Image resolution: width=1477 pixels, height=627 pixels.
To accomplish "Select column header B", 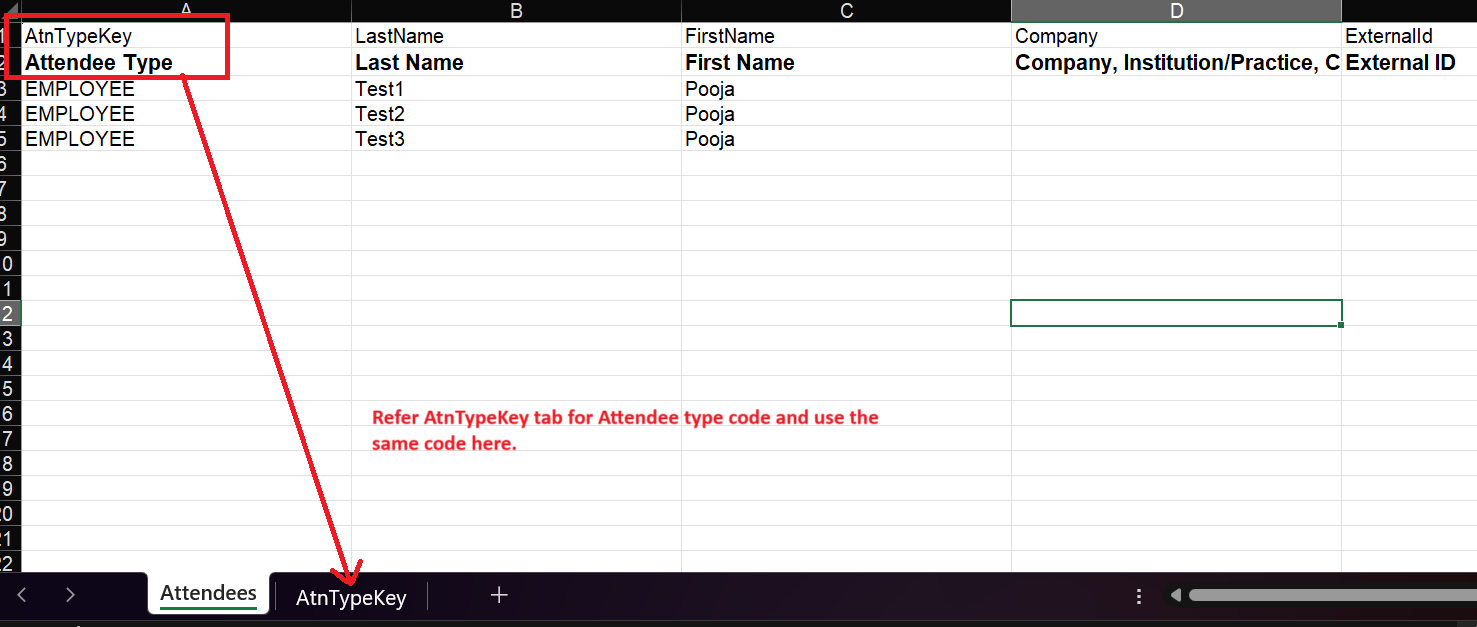I will 516,11.
